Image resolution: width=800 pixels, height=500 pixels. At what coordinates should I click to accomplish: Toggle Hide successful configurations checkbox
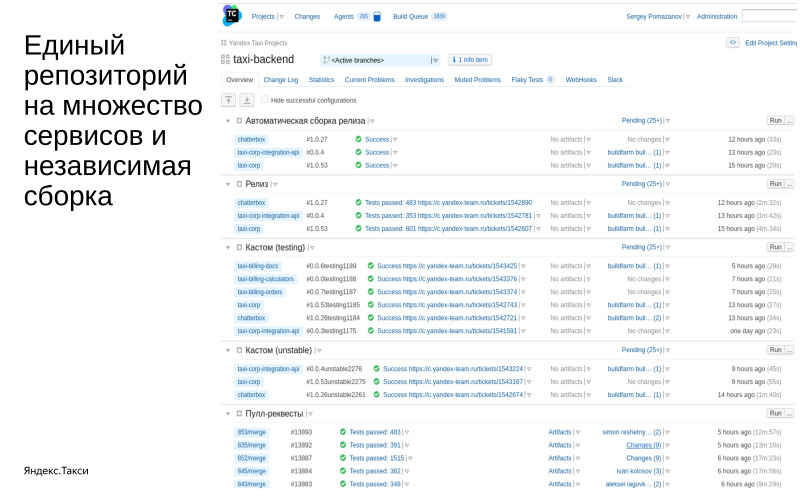tap(264, 99)
